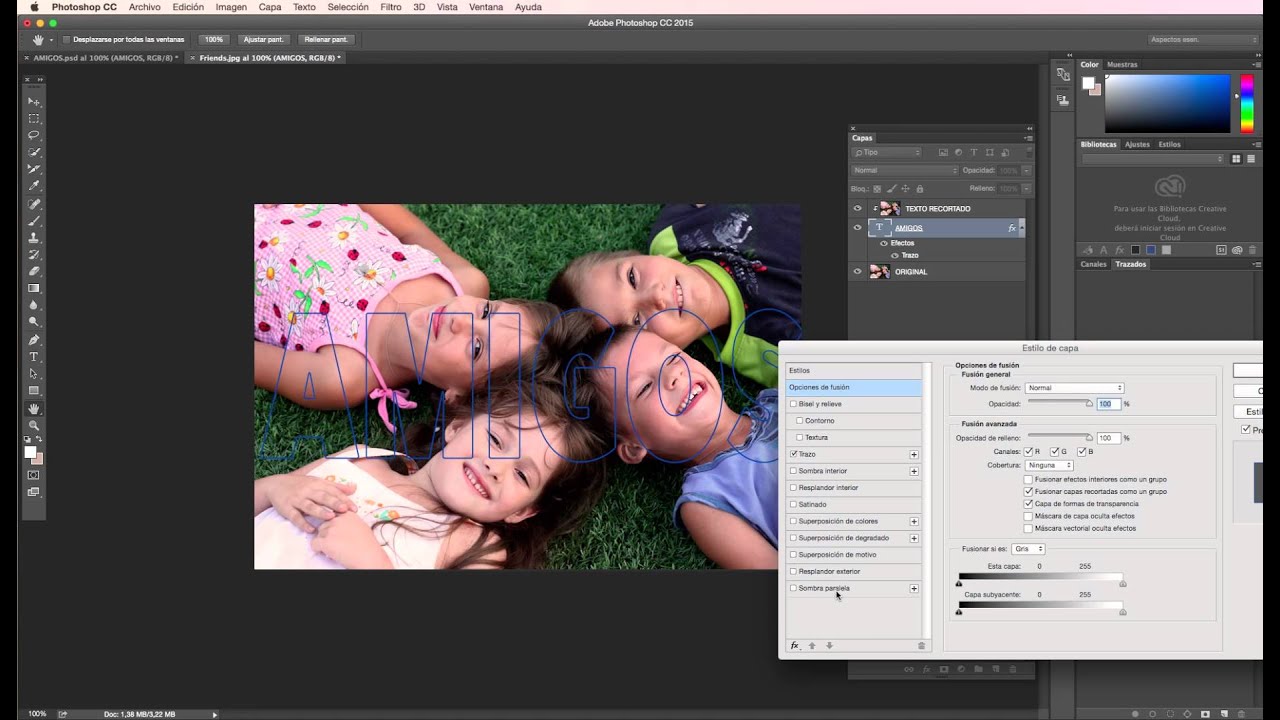Click Rellenar pant. button
1280x720 pixels.
[x=326, y=39]
